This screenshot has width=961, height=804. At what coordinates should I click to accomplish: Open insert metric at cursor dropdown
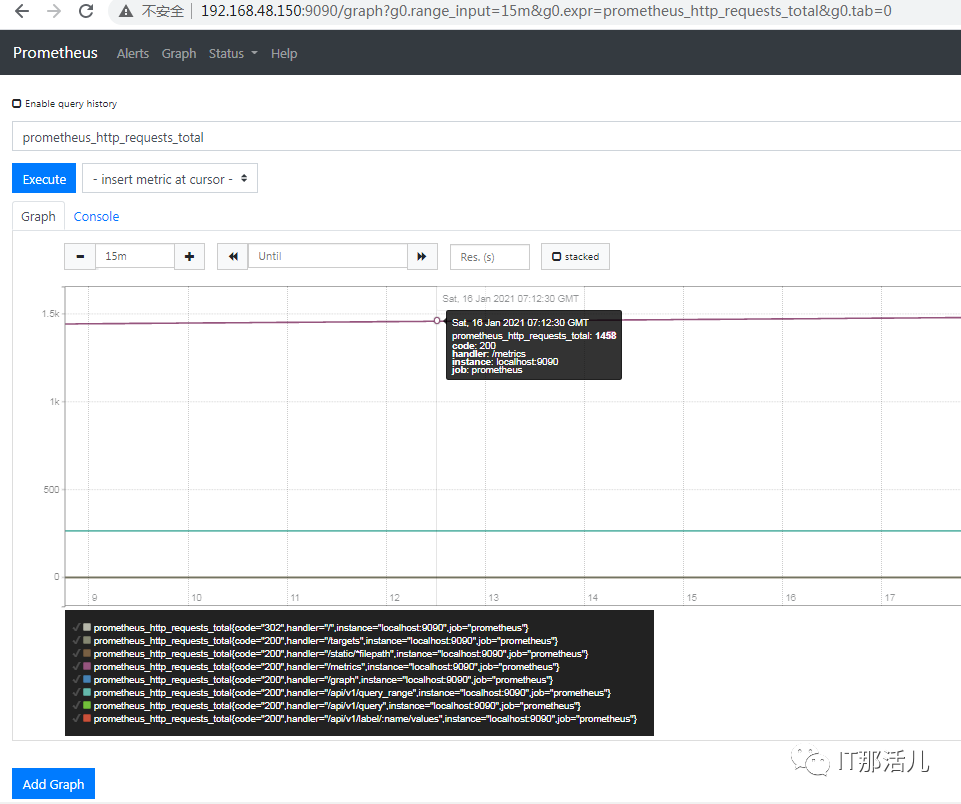[170, 178]
